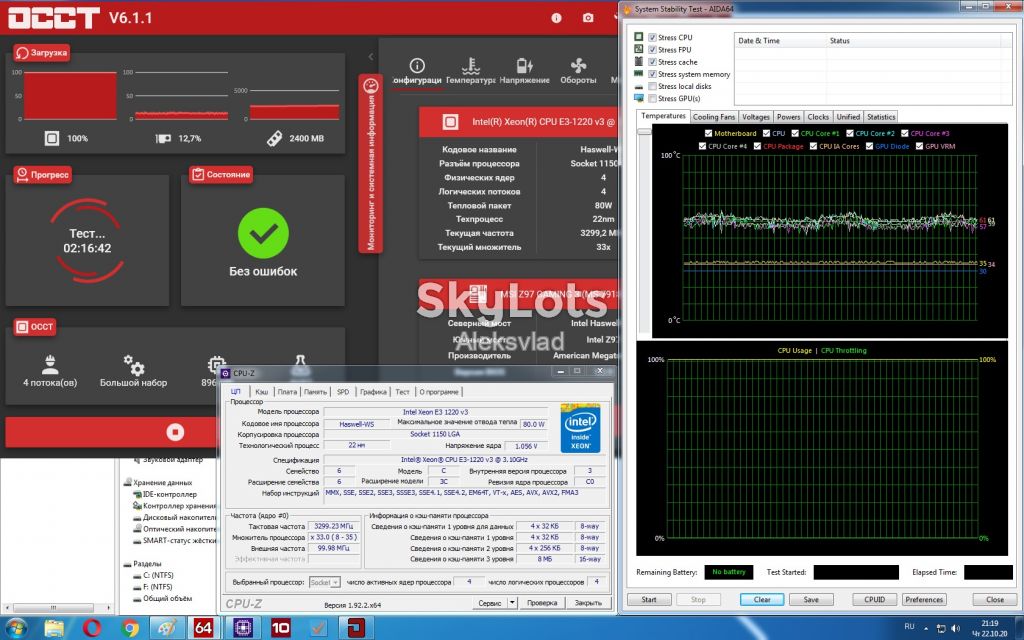
Task: Click the horizontal scrollbar in left tree pane
Action: point(54,607)
